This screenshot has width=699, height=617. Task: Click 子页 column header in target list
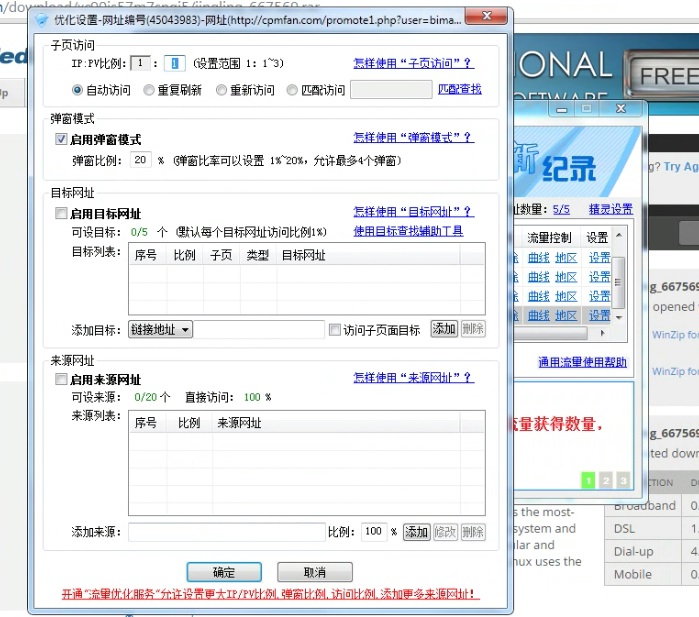[222, 255]
